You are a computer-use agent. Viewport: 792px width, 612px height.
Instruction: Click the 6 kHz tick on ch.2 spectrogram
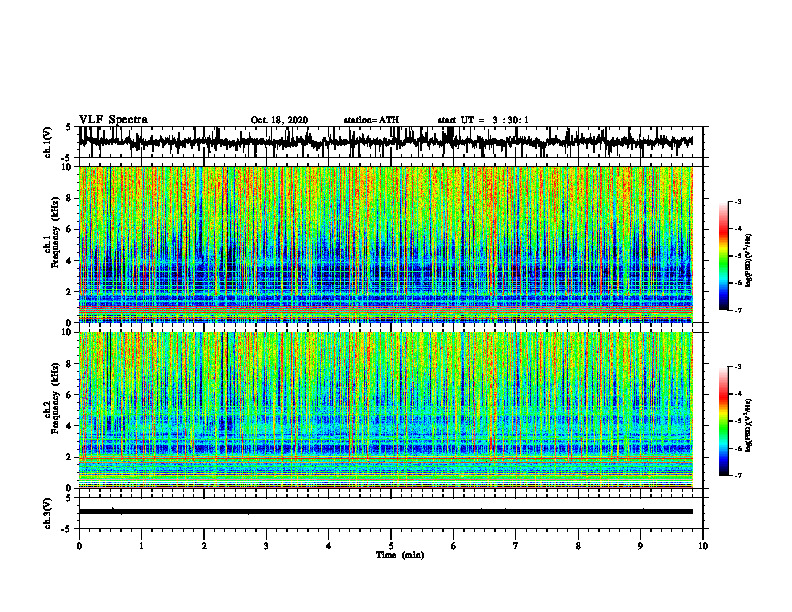tap(69, 395)
